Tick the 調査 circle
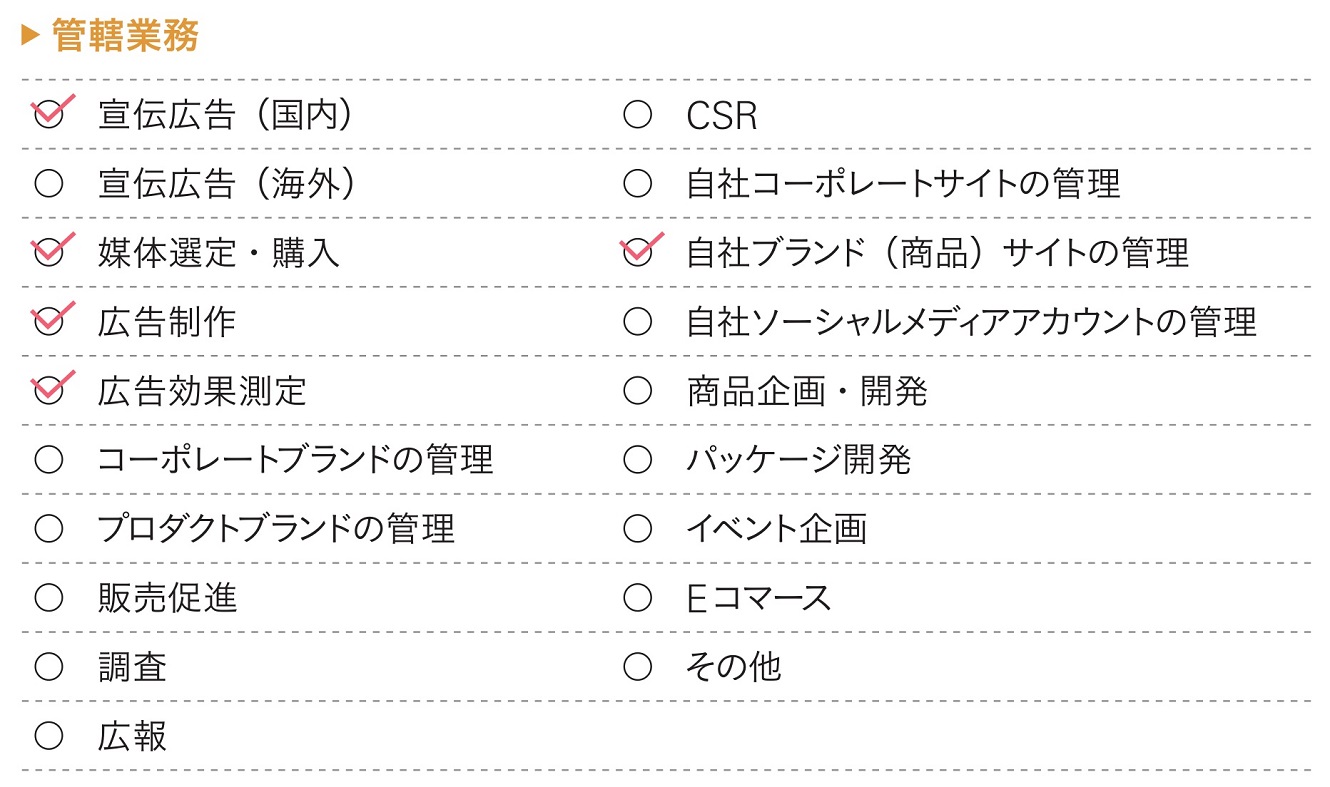This screenshot has width=1330, height=787. click(48, 667)
